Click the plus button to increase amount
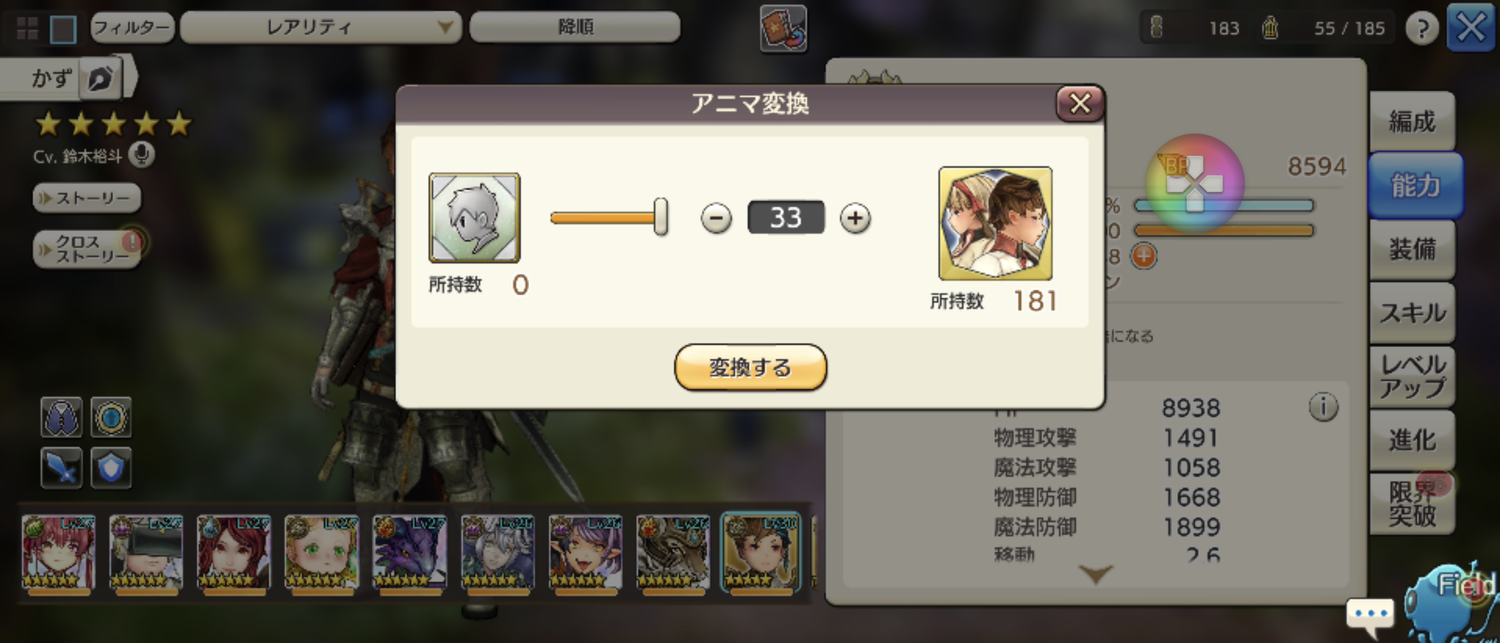Viewport: 1500px width, 643px height. [855, 218]
